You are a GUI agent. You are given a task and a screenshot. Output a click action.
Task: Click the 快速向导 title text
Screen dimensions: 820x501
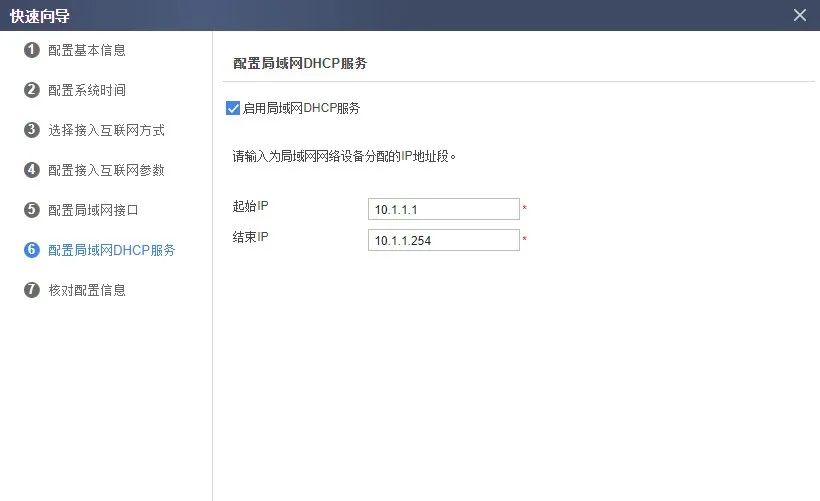click(x=40, y=16)
